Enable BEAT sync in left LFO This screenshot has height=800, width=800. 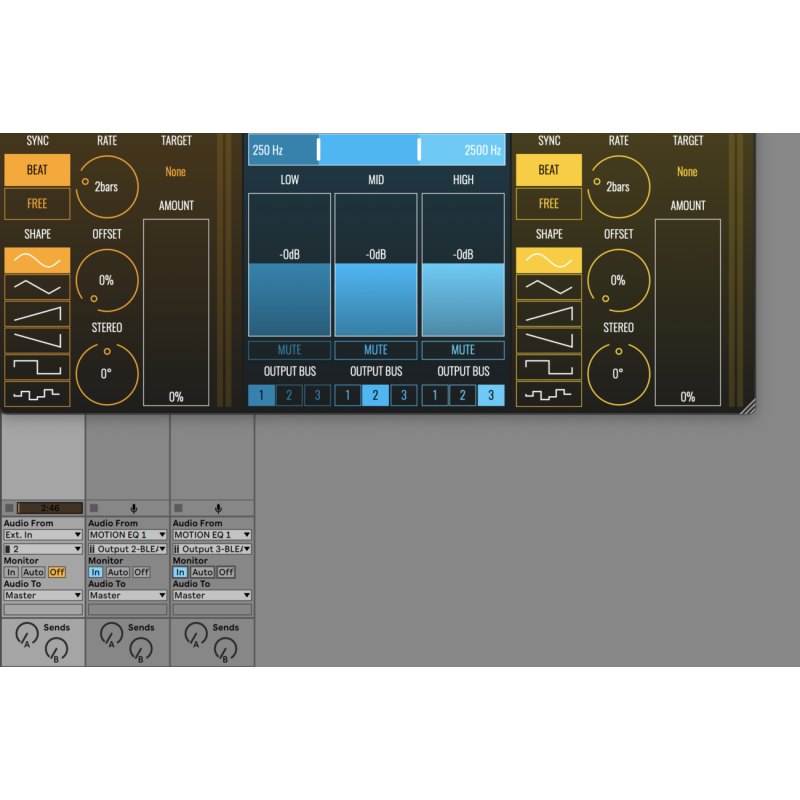[x=37, y=170]
